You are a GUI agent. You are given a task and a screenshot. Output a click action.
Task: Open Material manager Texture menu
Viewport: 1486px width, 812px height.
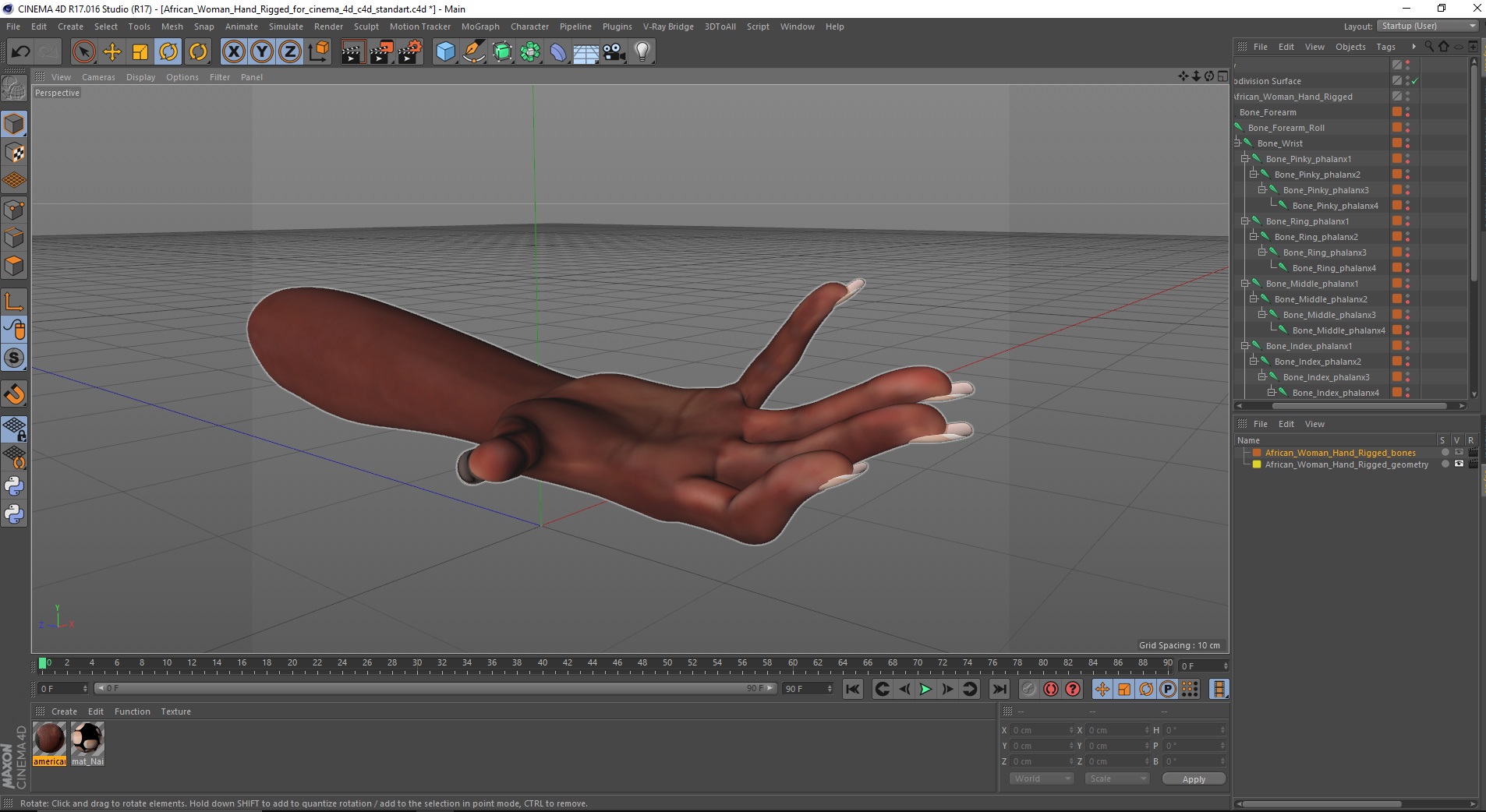coord(175,711)
